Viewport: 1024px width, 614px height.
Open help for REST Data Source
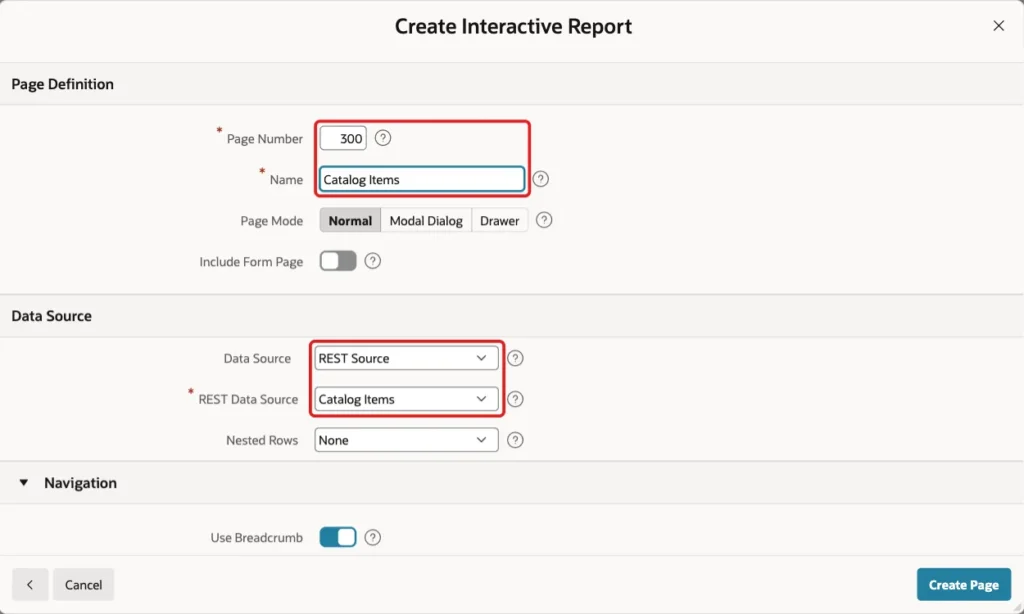tap(515, 399)
